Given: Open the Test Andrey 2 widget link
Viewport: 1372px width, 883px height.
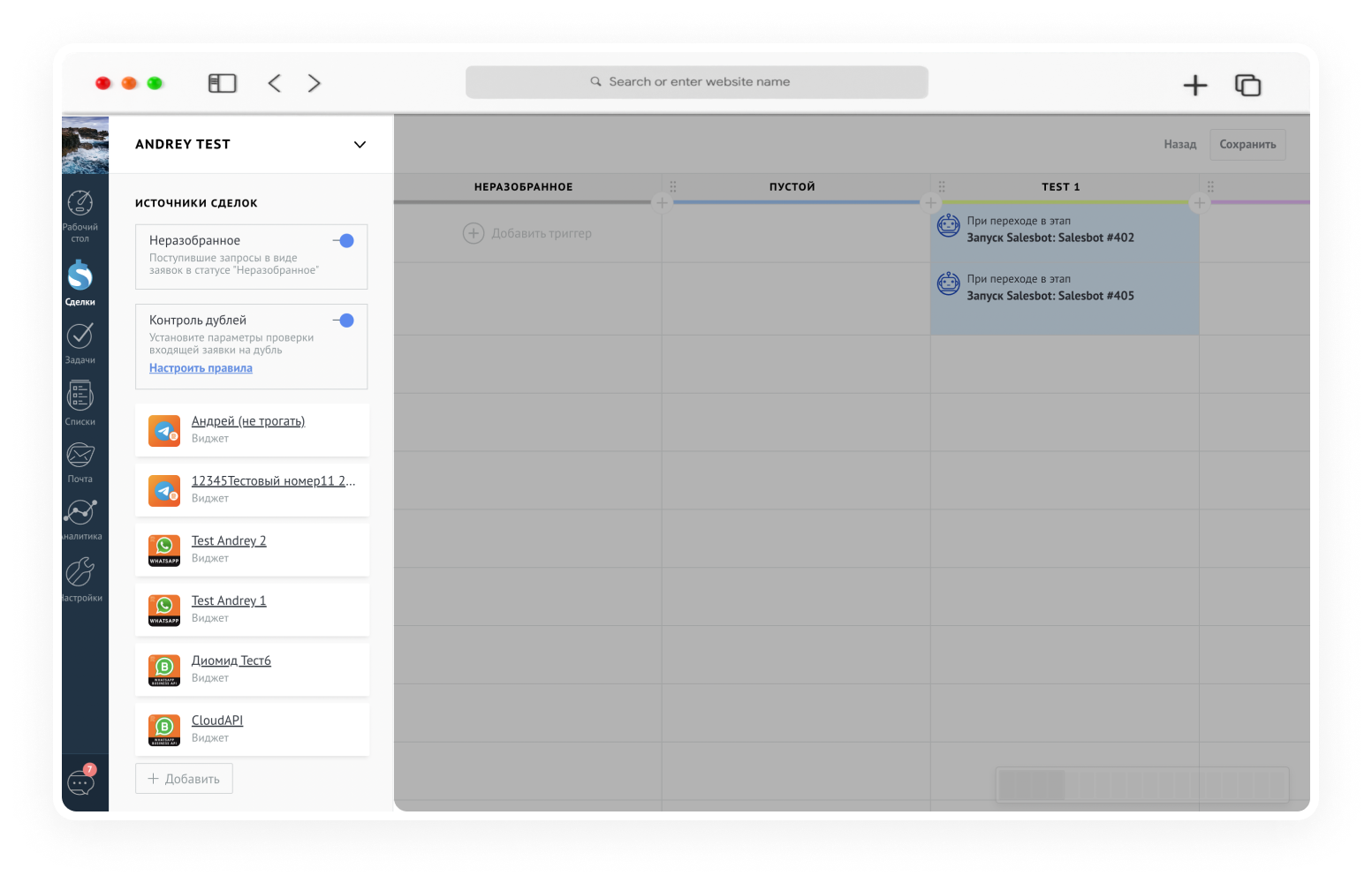Looking at the screenshot, I should [229, 541].
